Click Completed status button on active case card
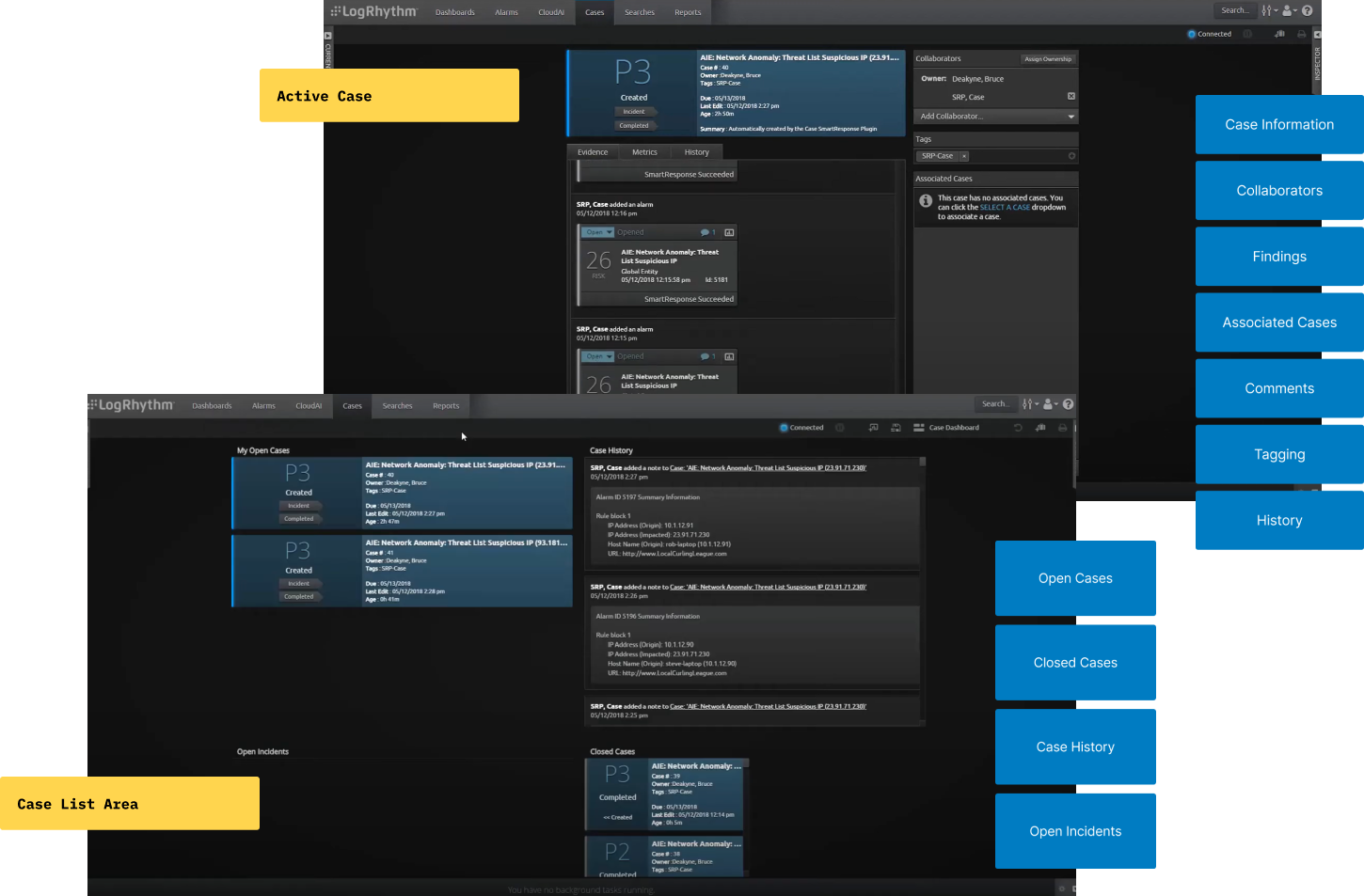This screenshot has height=896, width=1364. tap(634, 126)
